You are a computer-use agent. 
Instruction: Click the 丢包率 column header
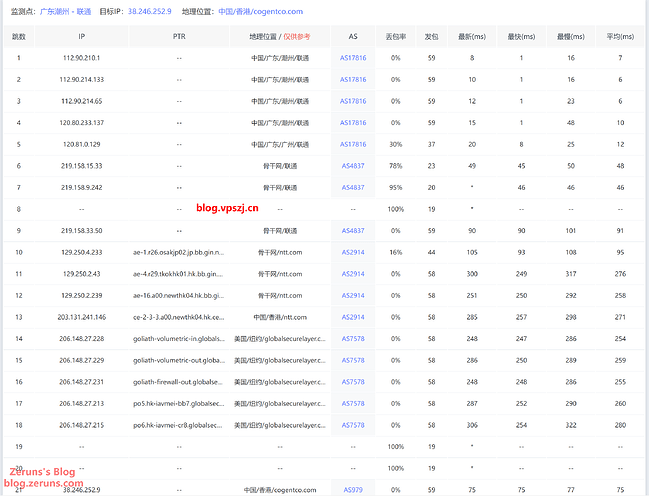[x=396, y=36]
